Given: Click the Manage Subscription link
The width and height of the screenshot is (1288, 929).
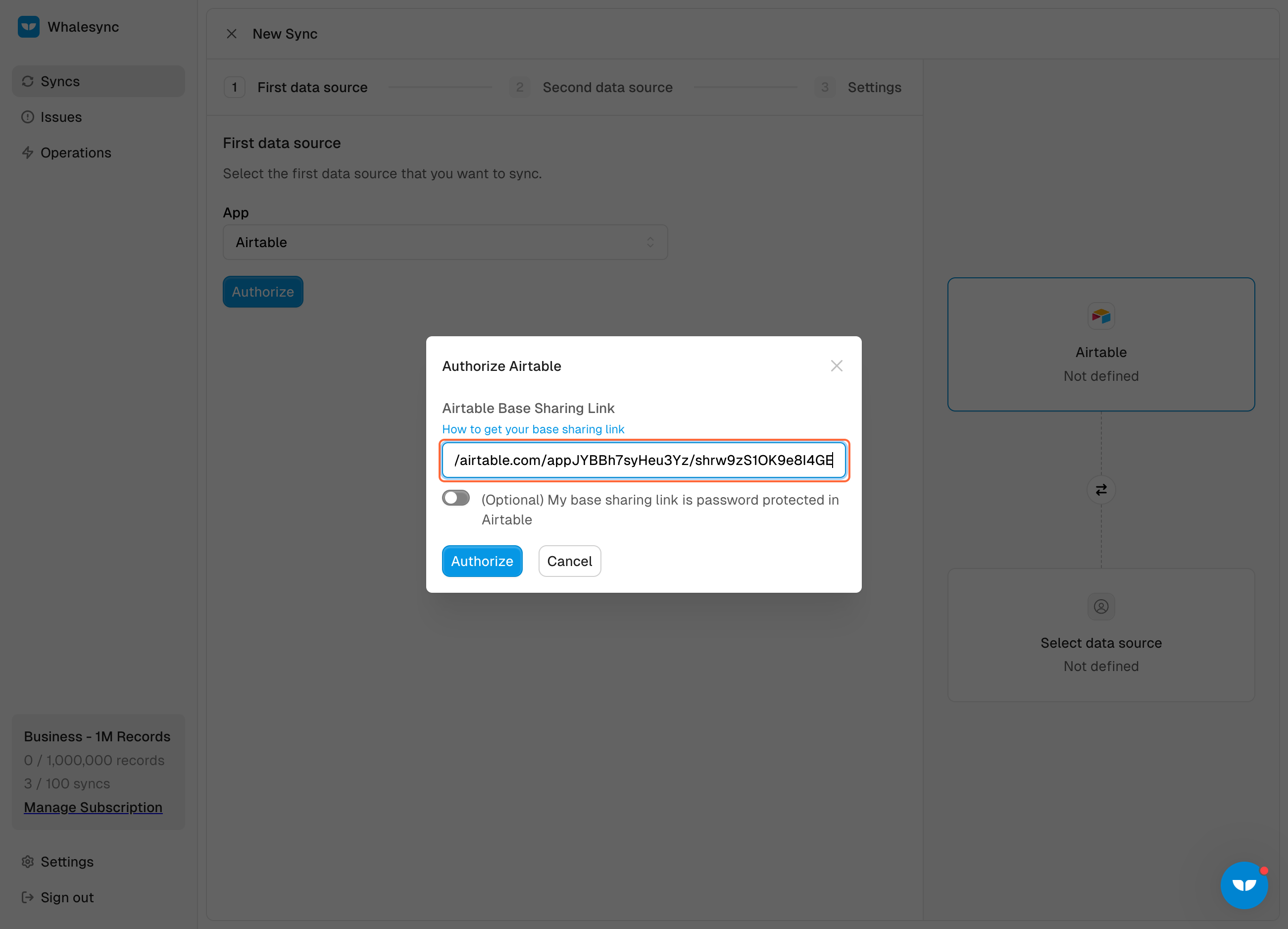Looking at the screenshot, I should pyautogui.click(x=93, y=807).
